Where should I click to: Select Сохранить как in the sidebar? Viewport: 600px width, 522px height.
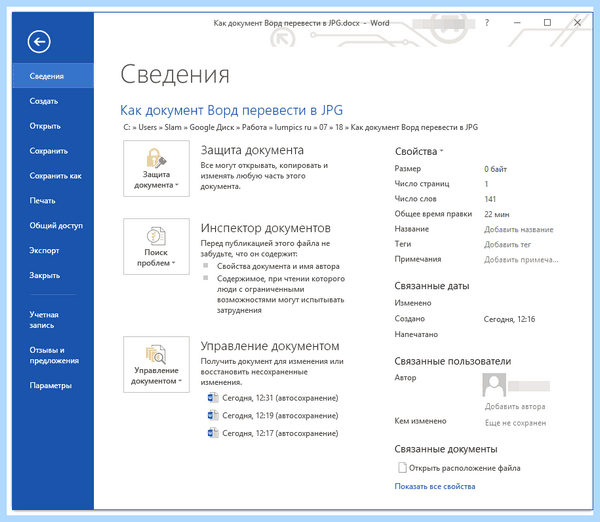[53, 176]
